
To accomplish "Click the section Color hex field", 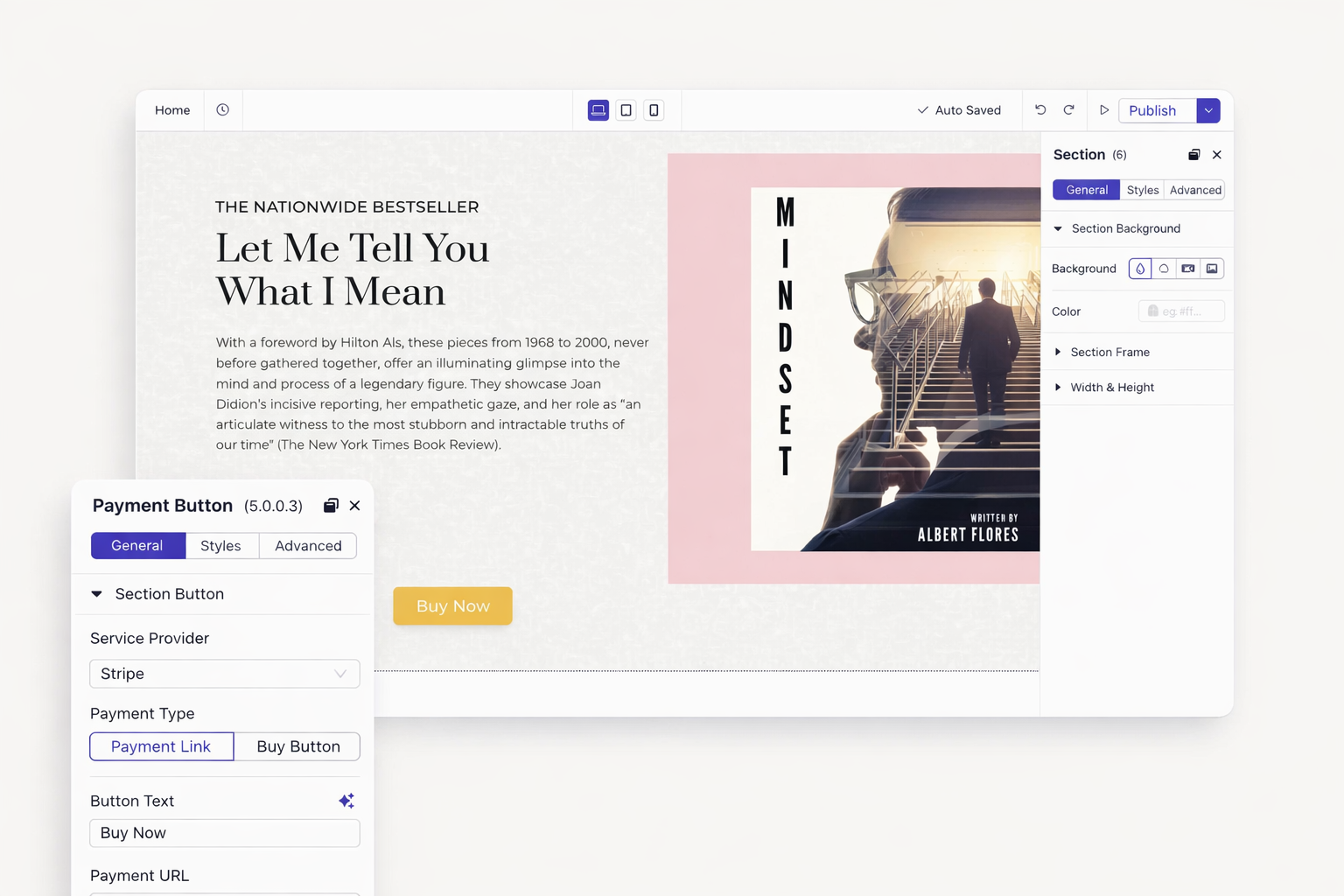I will (x=1181, y=311).
